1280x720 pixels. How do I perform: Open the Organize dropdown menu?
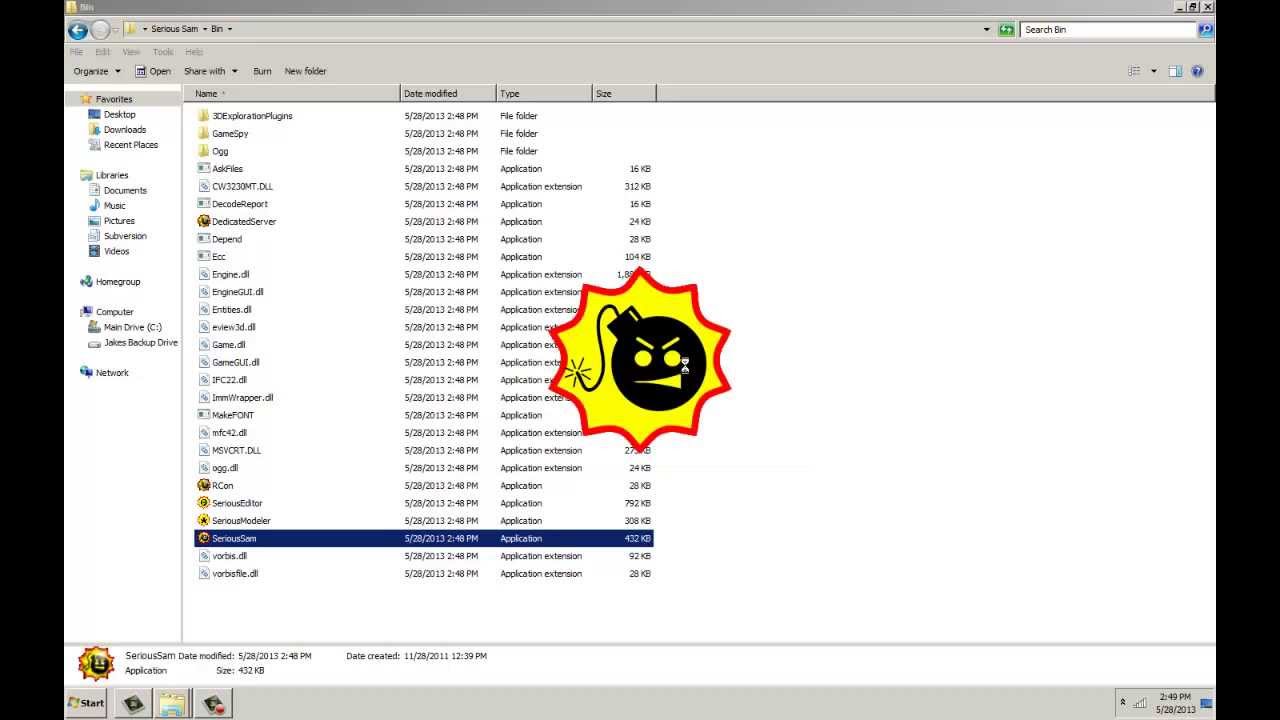[95, 71]
